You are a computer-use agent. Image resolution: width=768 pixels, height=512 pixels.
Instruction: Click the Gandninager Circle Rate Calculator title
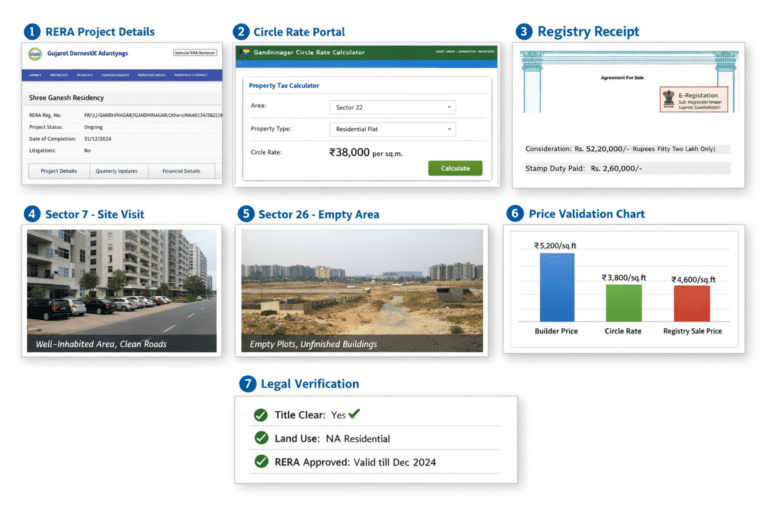[309, 52]
